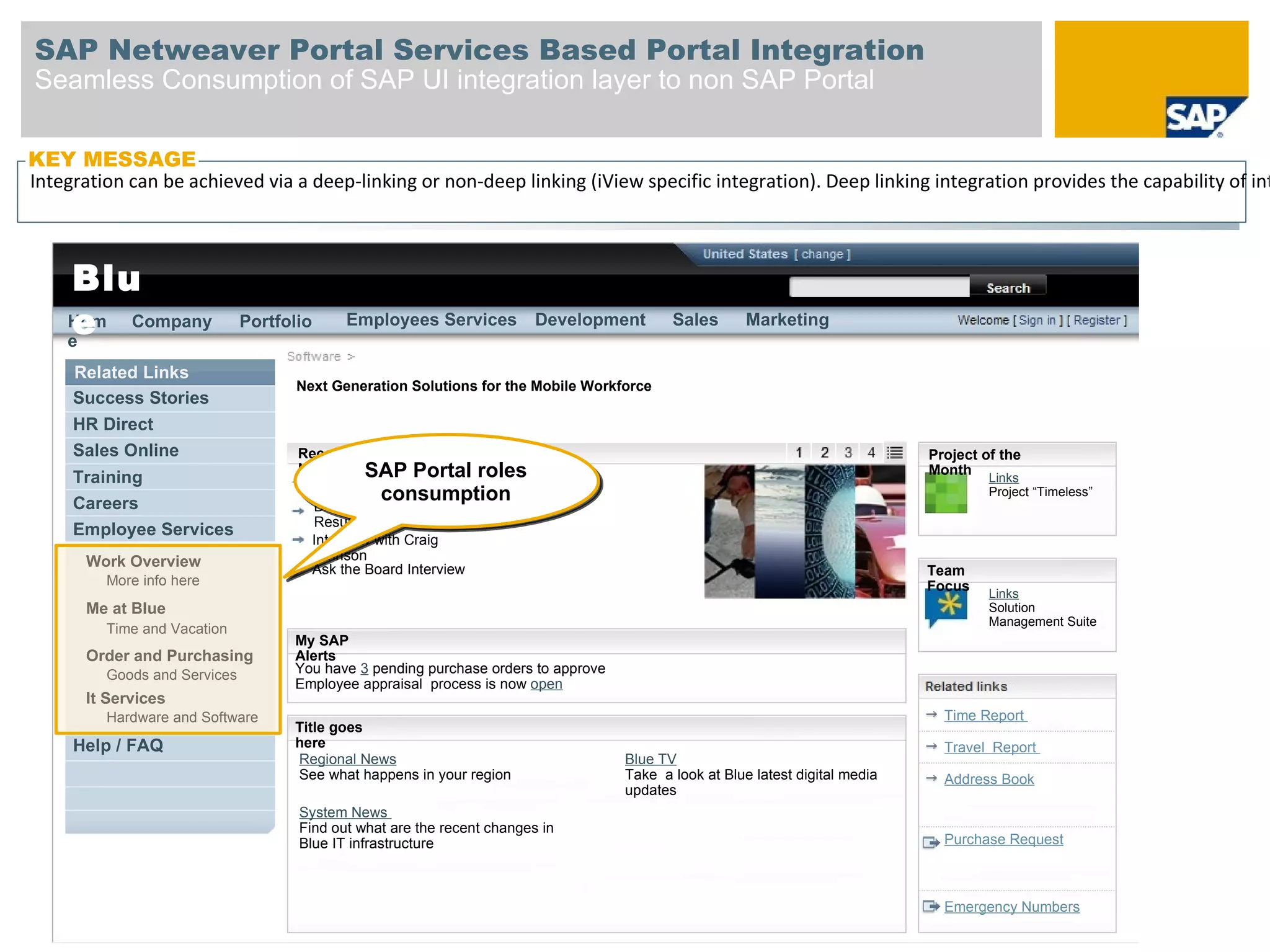The width and height of the screenshot is (1270, 952).
Task: Open the Sales menu
Action: pos(695,320)
